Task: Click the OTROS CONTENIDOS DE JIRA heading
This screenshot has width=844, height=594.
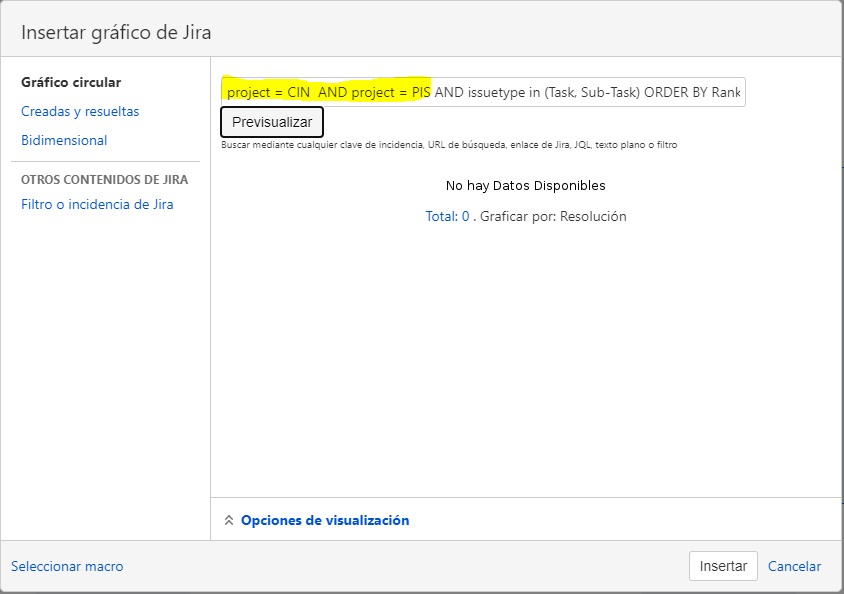Action: pos(104,180)
